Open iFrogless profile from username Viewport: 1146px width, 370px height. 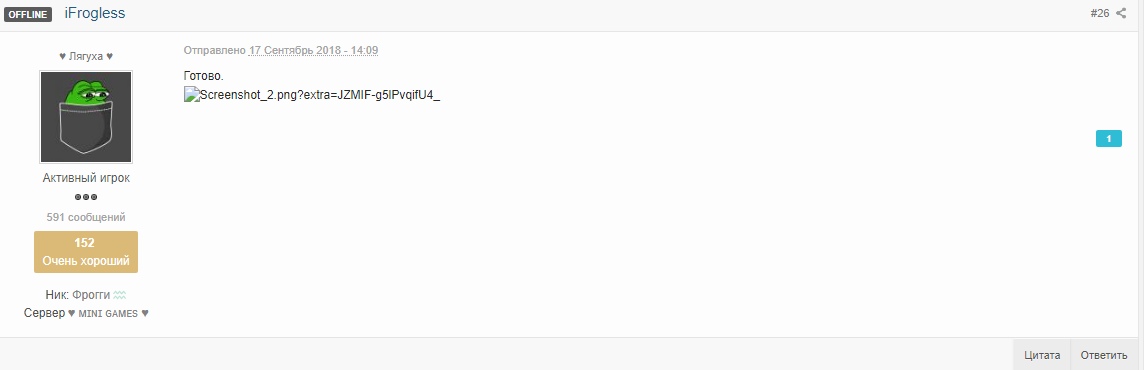pyautogui.click(x=95, y=13)
